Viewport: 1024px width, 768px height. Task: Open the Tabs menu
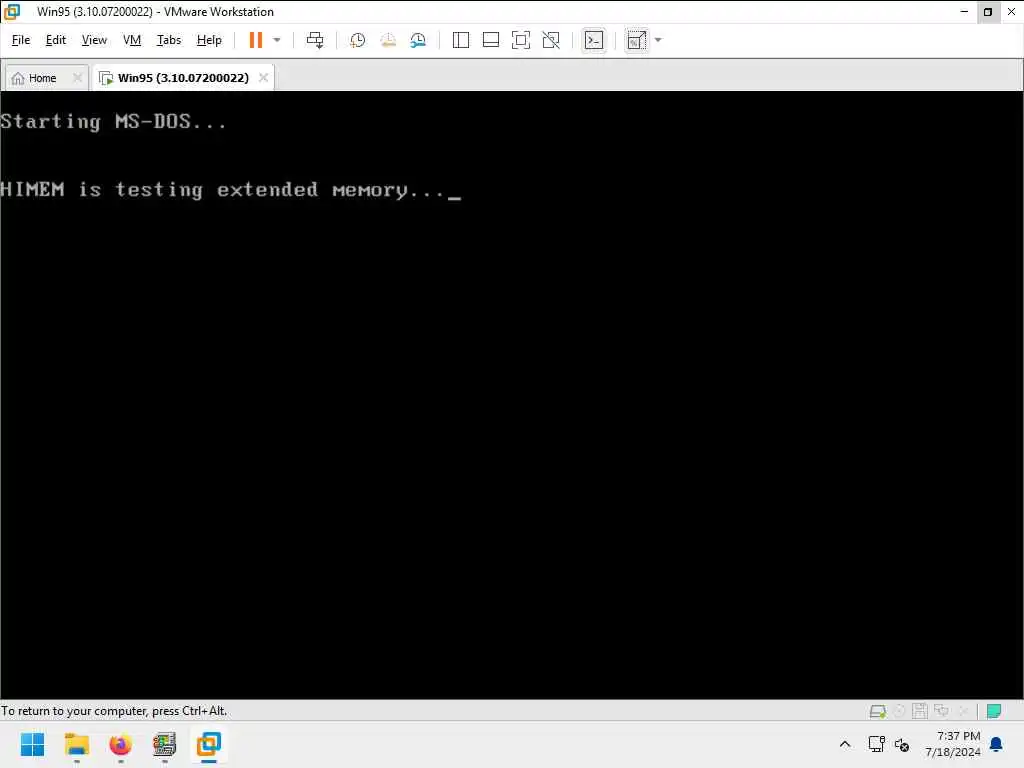click(168, 40)
